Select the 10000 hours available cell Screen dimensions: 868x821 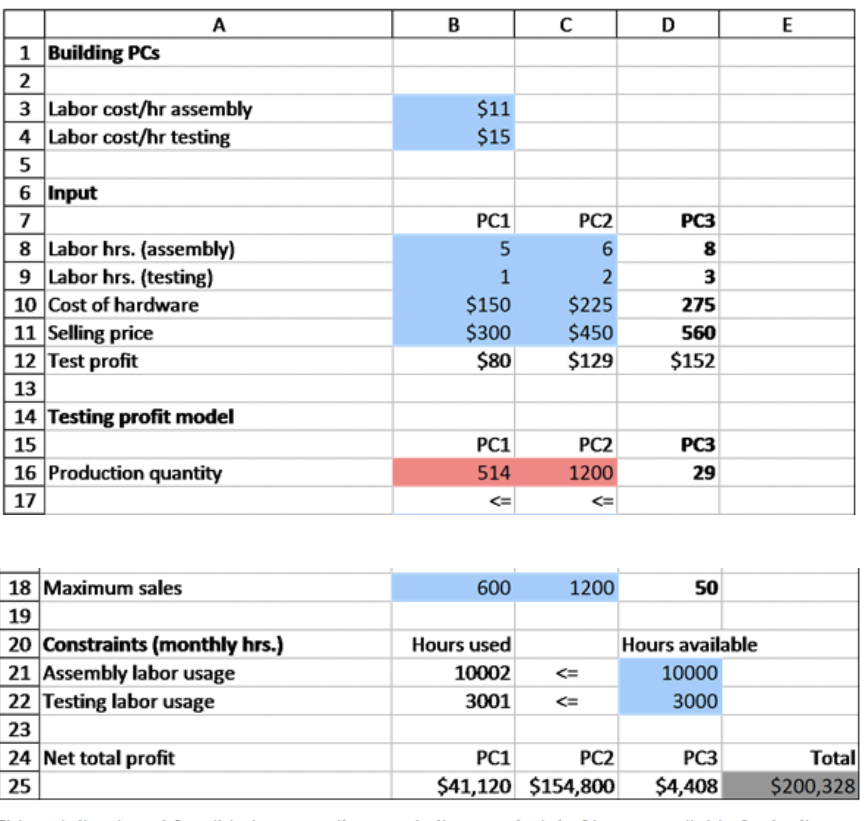(667, 673)
